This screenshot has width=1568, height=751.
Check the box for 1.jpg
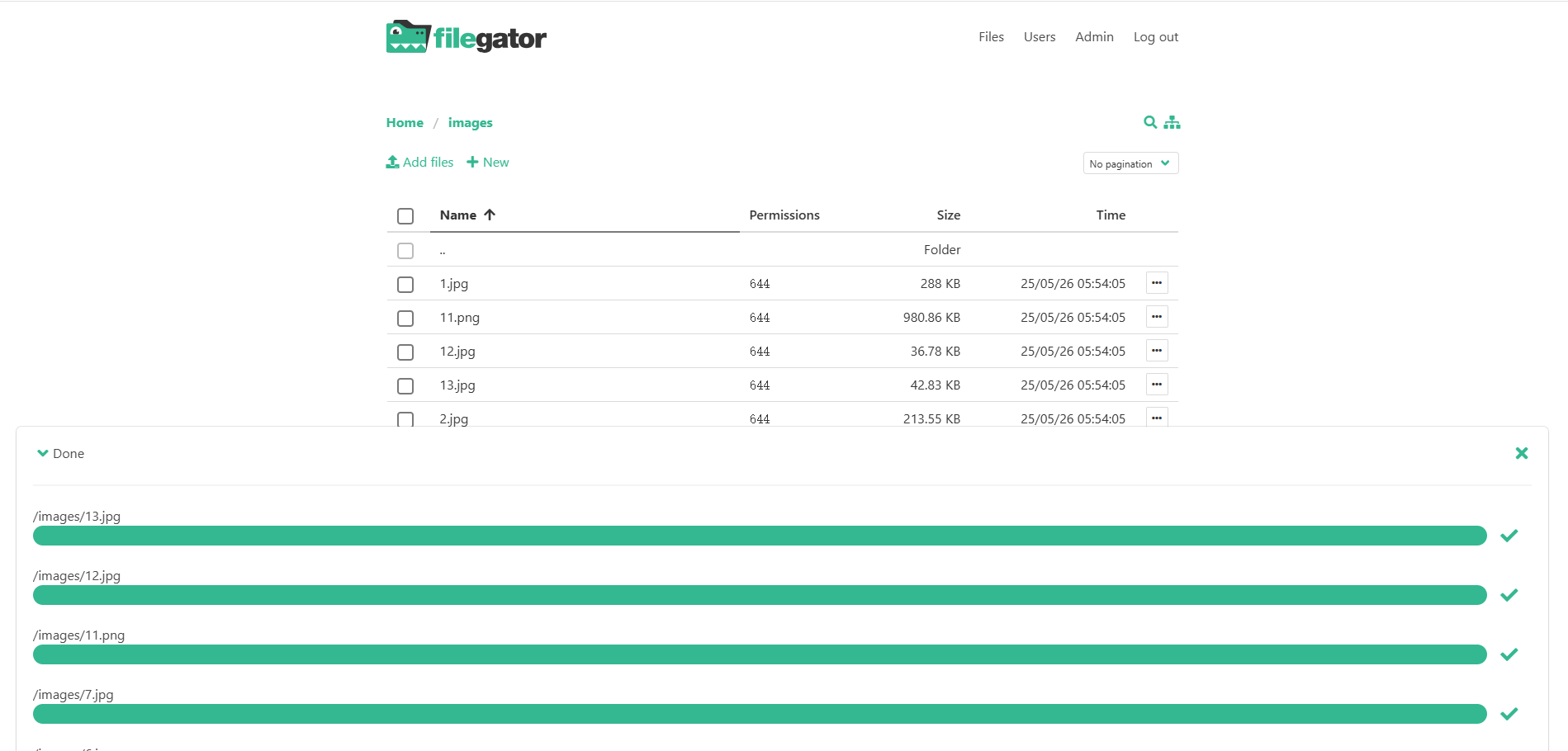point(405,285)
